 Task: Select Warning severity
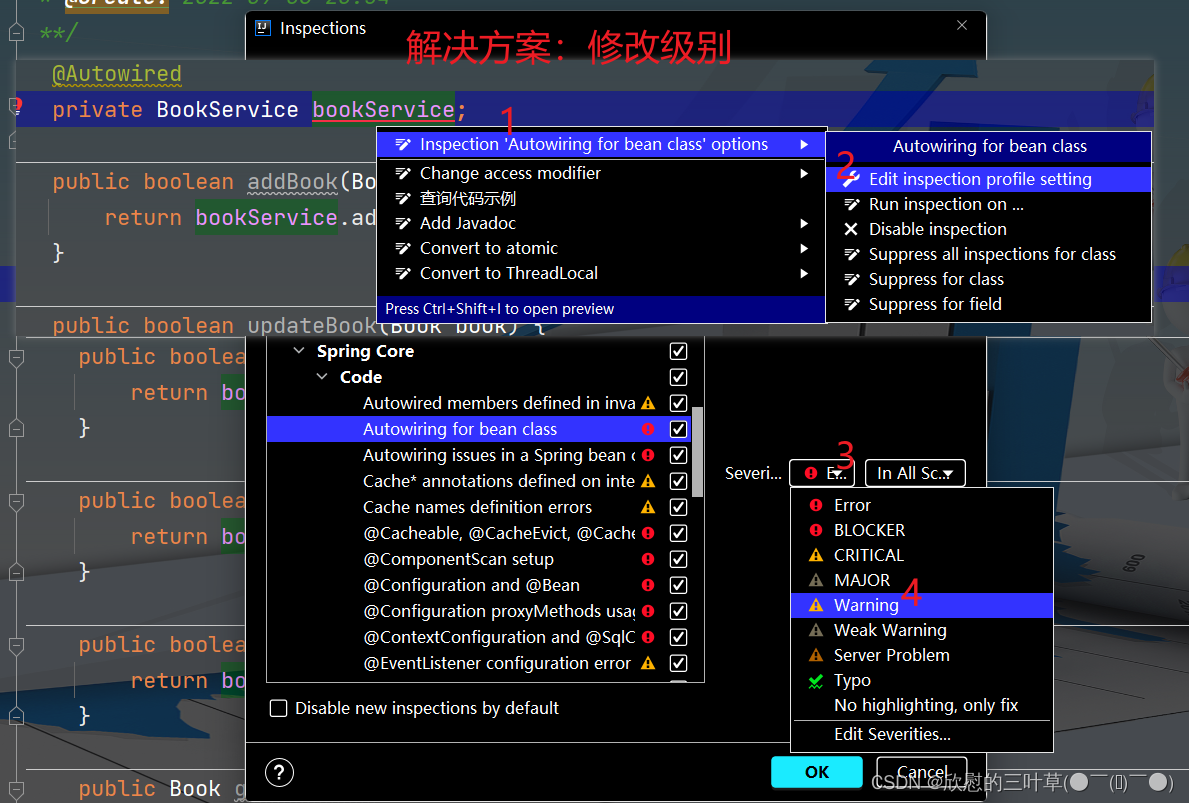click(x=922, y=605)
